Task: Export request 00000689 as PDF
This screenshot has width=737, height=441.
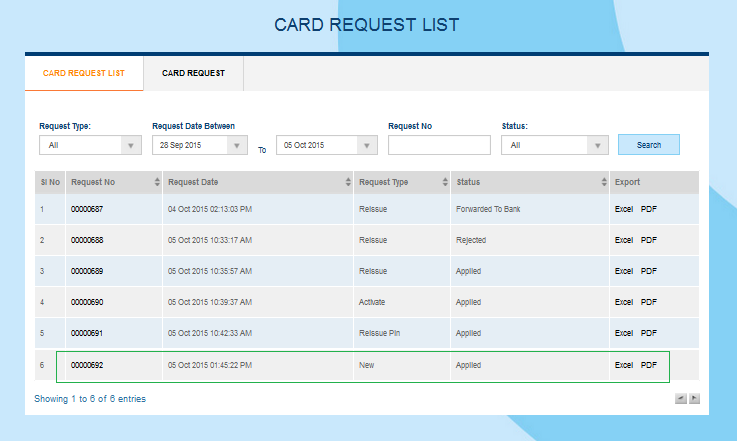Action: coord(649,271)
